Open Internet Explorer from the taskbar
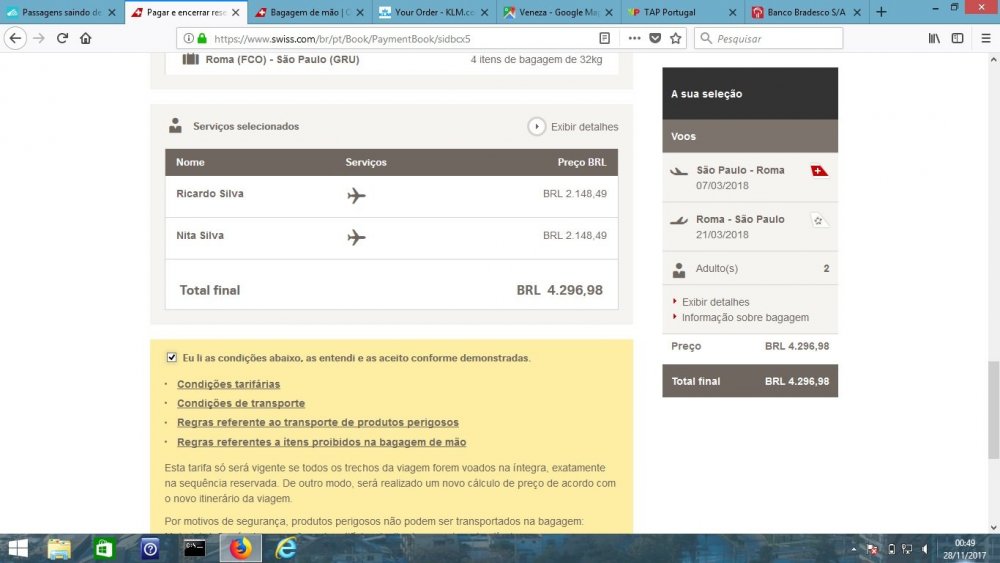The height and width of the screenshot is (563, 1000). (286, 548)
